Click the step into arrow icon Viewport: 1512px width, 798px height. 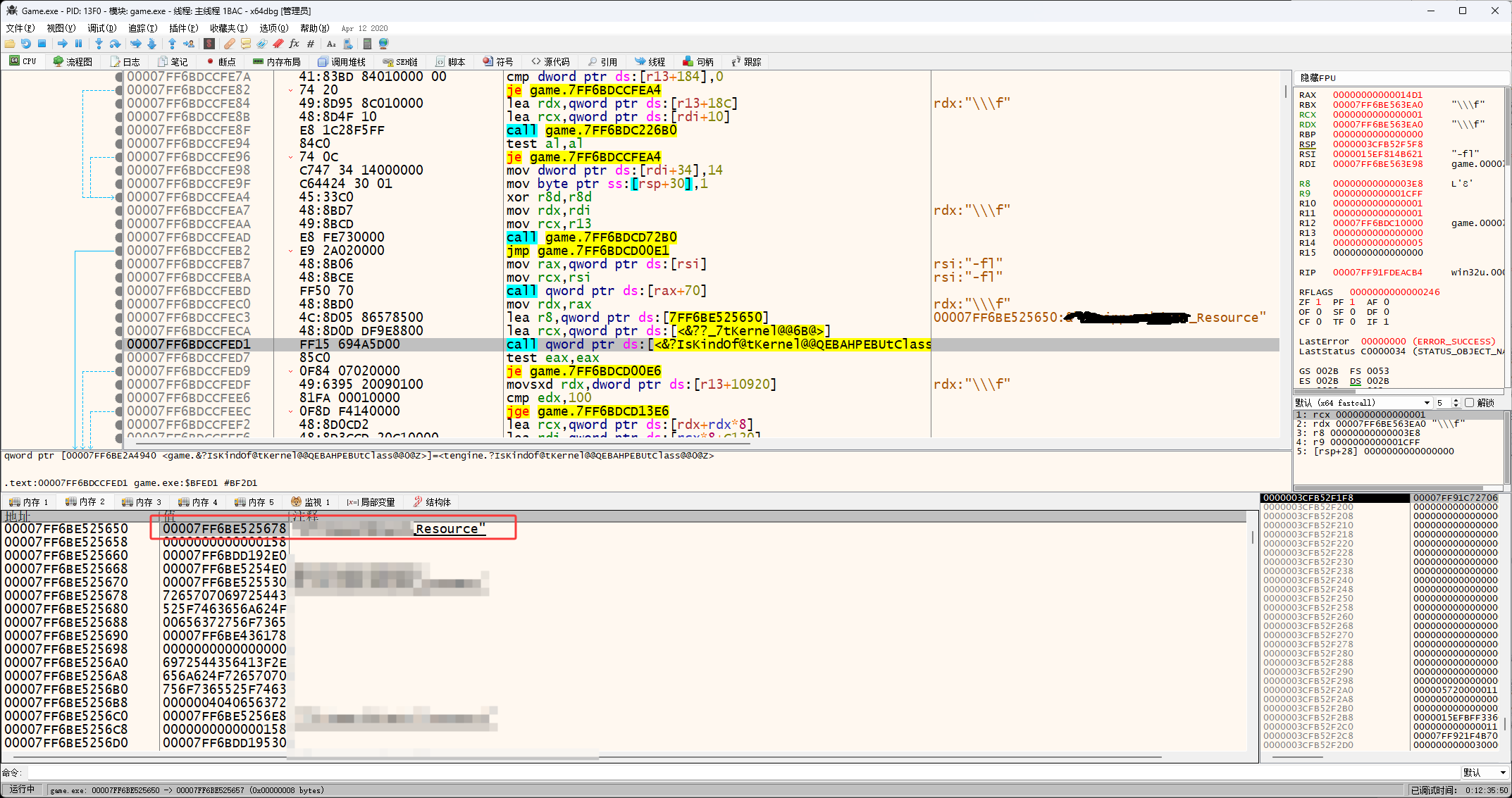point(99,44)
